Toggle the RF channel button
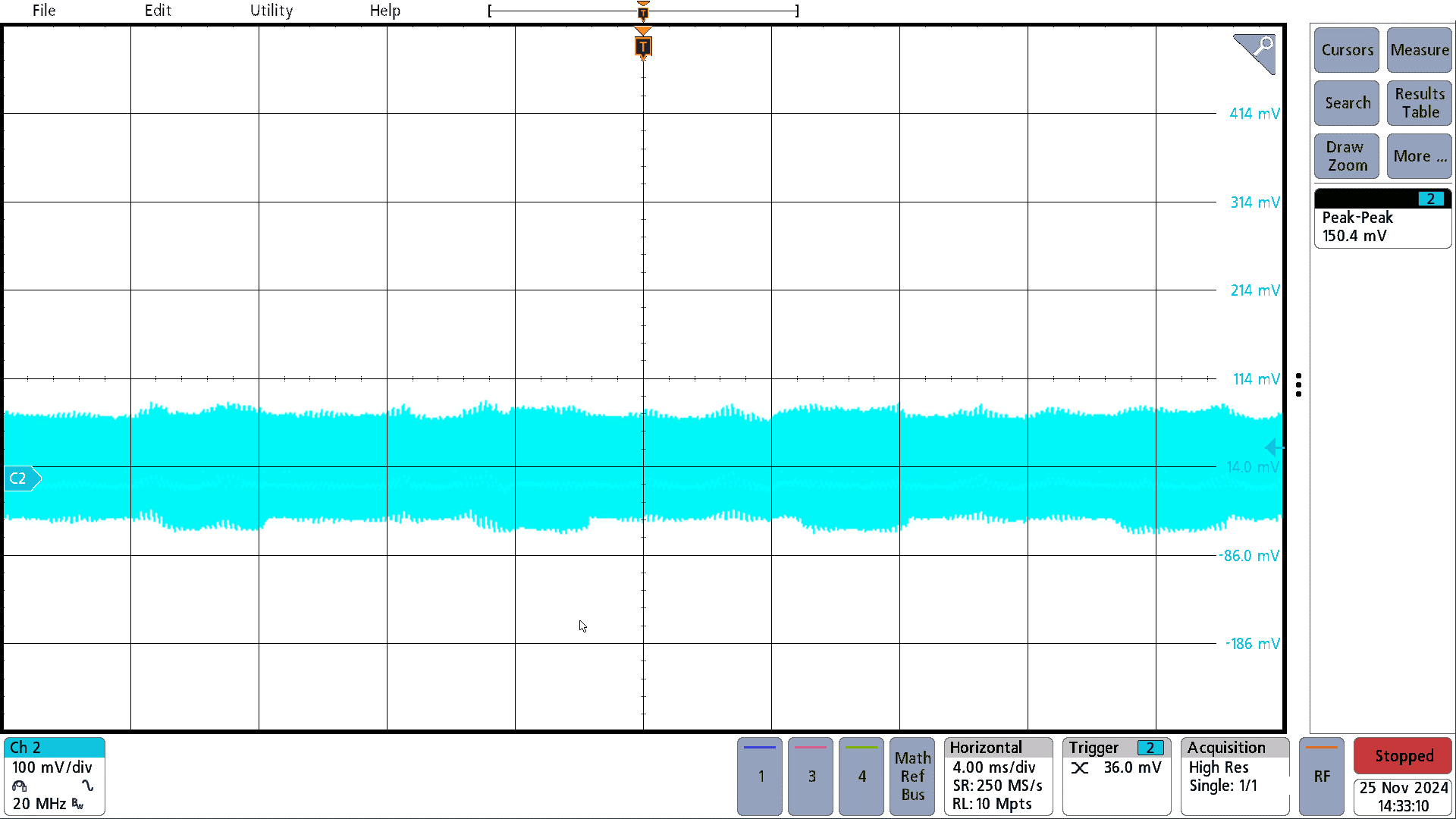The width and height of the screenshot is (1456, 819). coord(1322,777)
